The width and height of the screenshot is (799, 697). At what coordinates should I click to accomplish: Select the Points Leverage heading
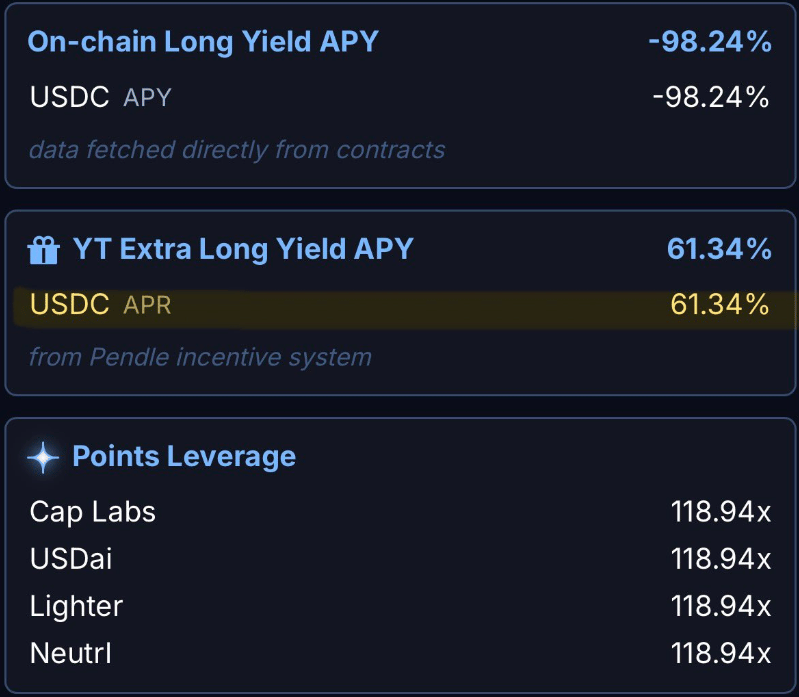(x=184, y=457)
